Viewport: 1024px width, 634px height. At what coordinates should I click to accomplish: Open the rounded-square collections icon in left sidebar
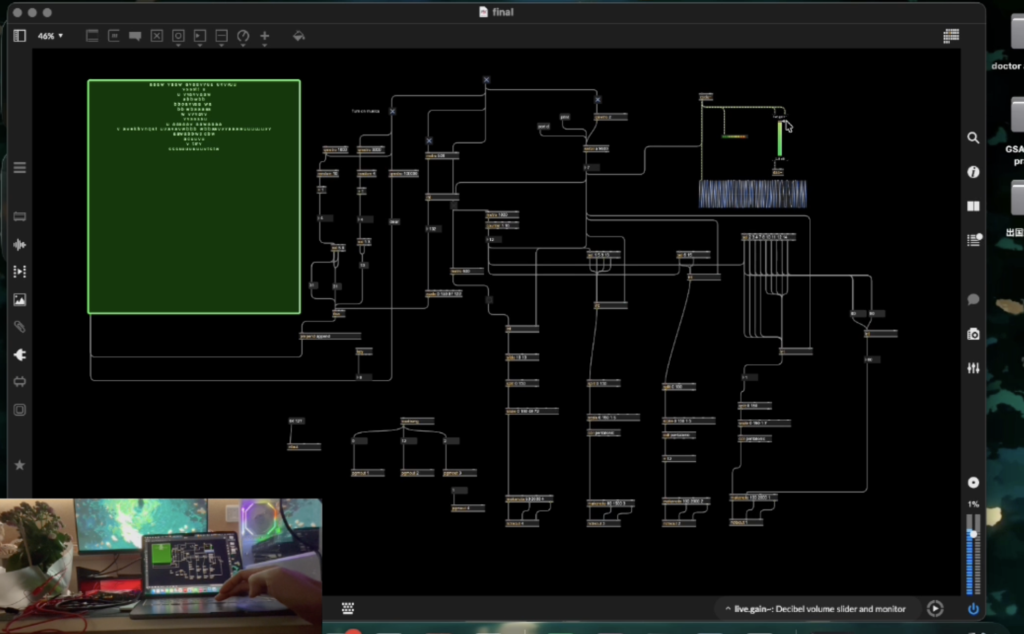20,410
